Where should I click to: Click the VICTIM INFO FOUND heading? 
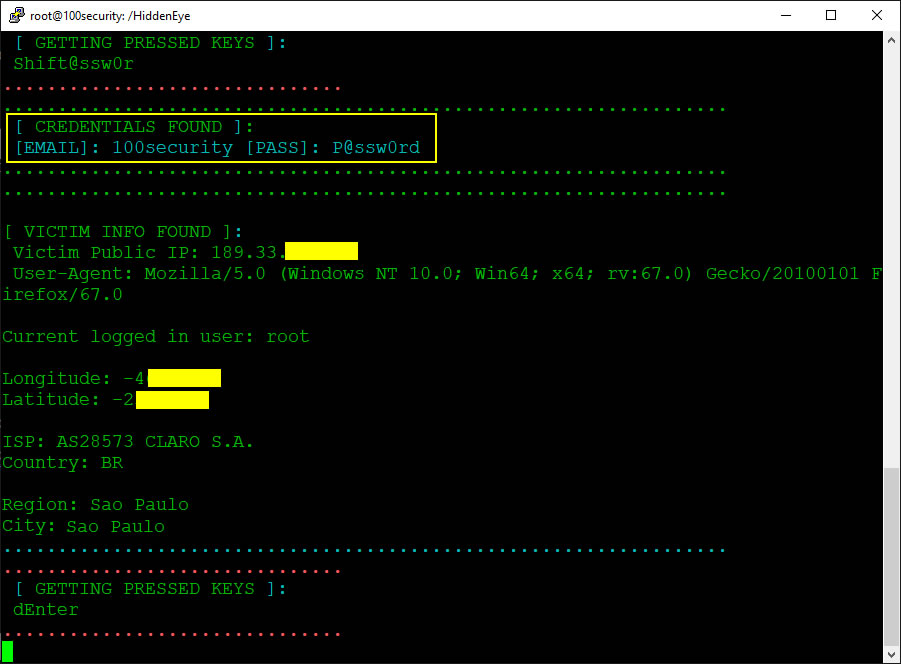point(122,231)
